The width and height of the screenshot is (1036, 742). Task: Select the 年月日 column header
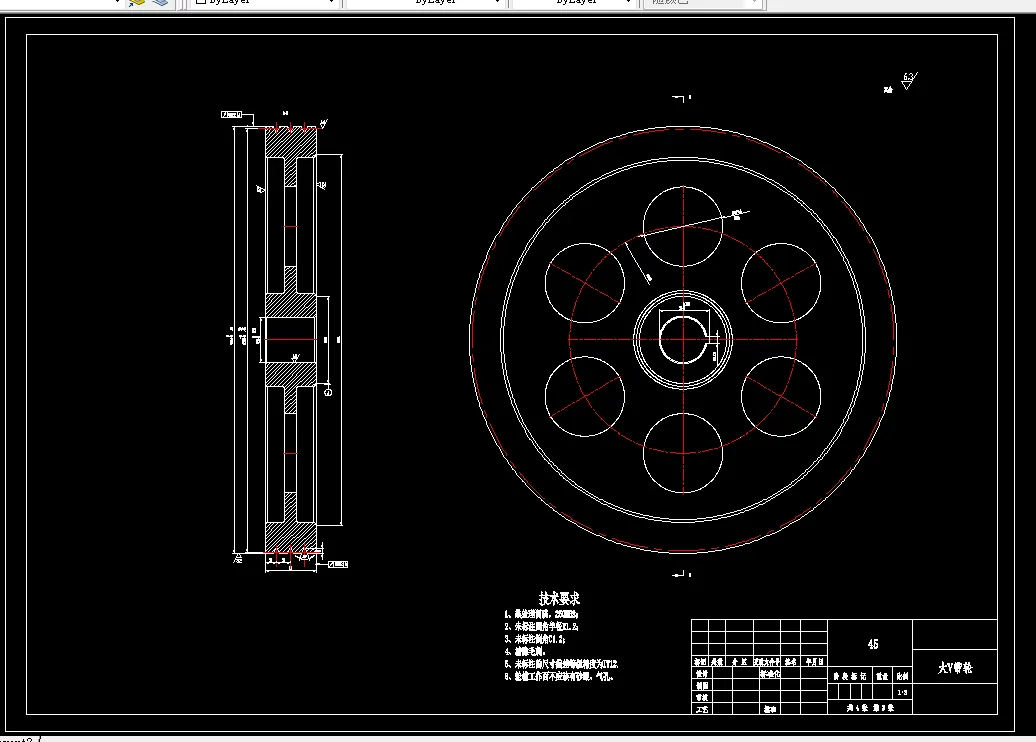coord(814,661)
